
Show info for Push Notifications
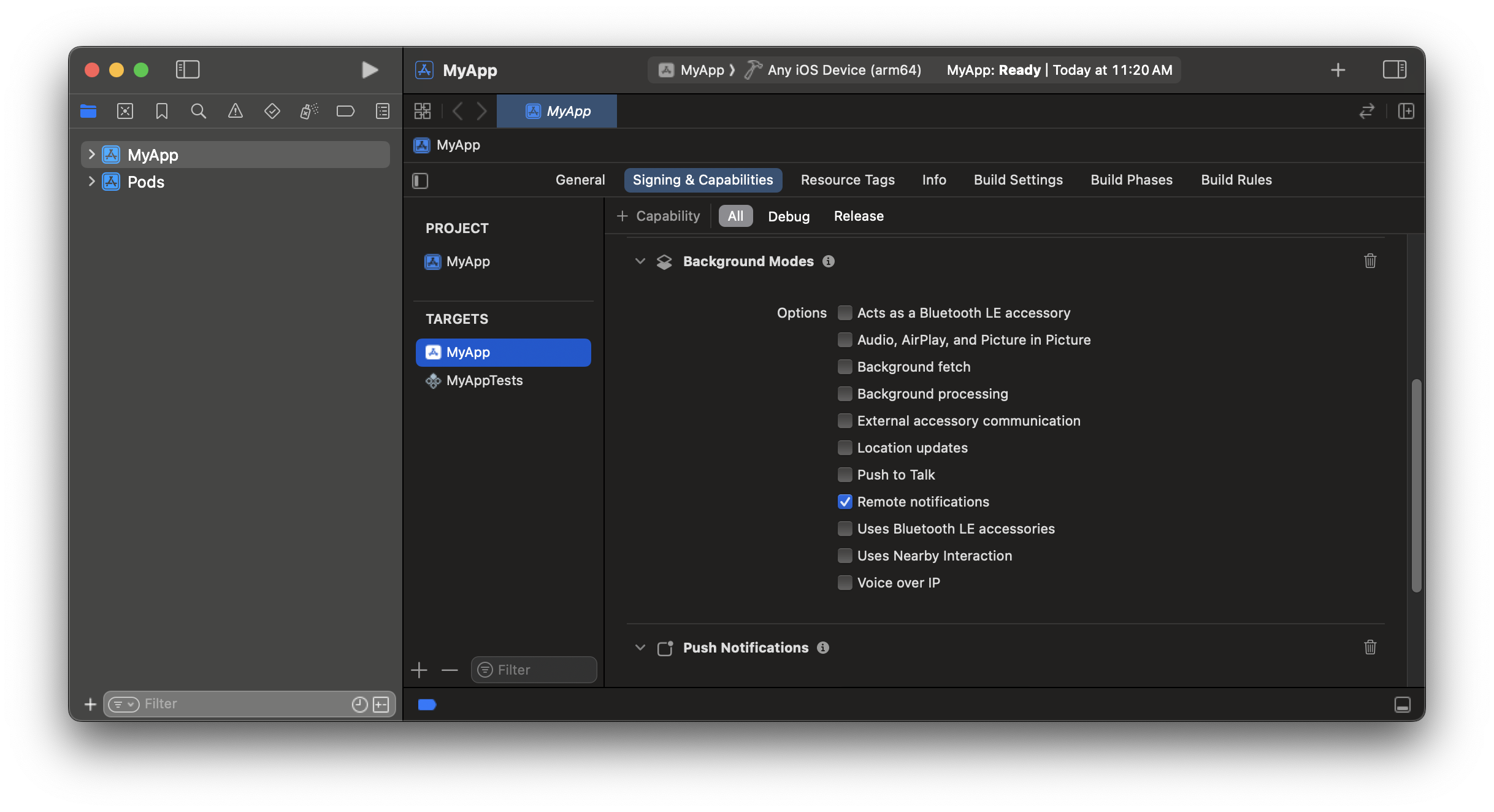coord(823,648)
